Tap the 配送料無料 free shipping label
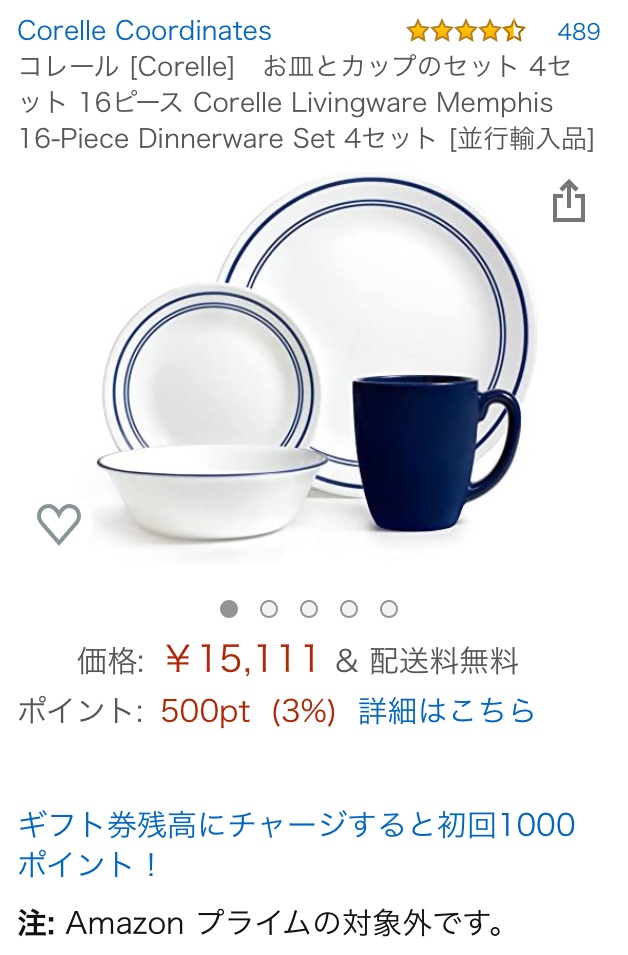Viewport: 628px width, 955px height. [x=444, y=660]
